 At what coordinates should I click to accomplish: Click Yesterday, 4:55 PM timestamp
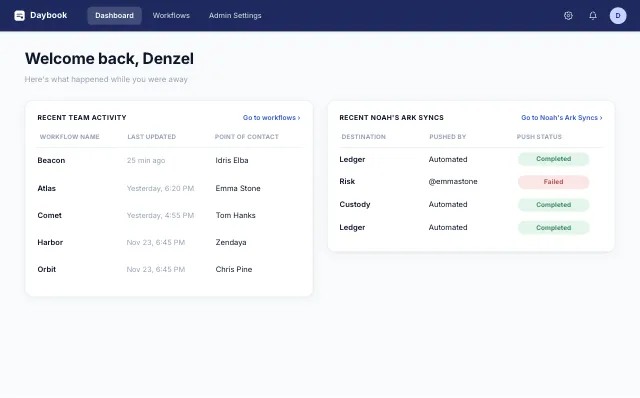[160, 215]
